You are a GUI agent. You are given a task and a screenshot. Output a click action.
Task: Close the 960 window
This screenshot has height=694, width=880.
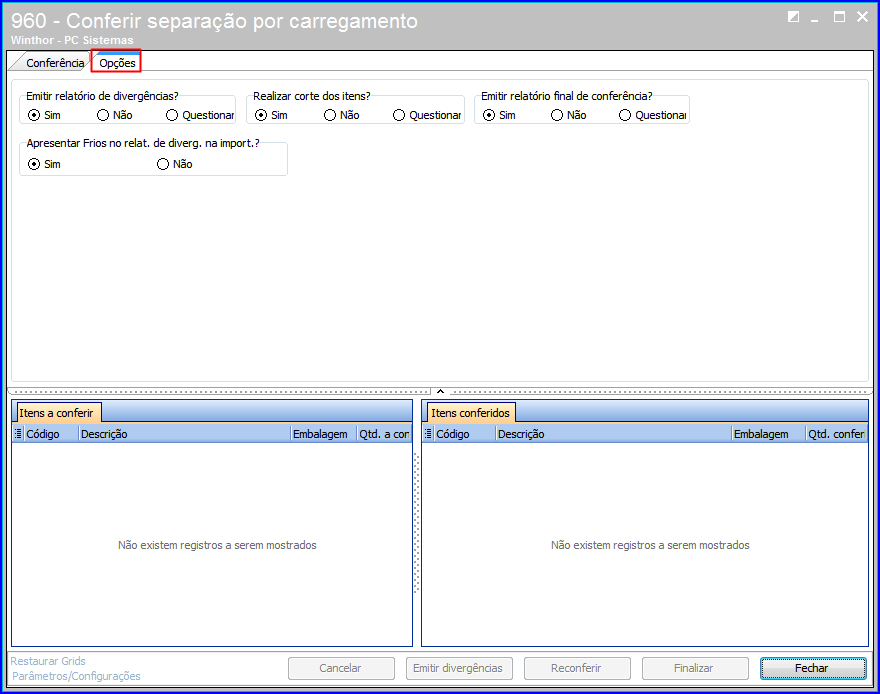[x=863, y=17]
